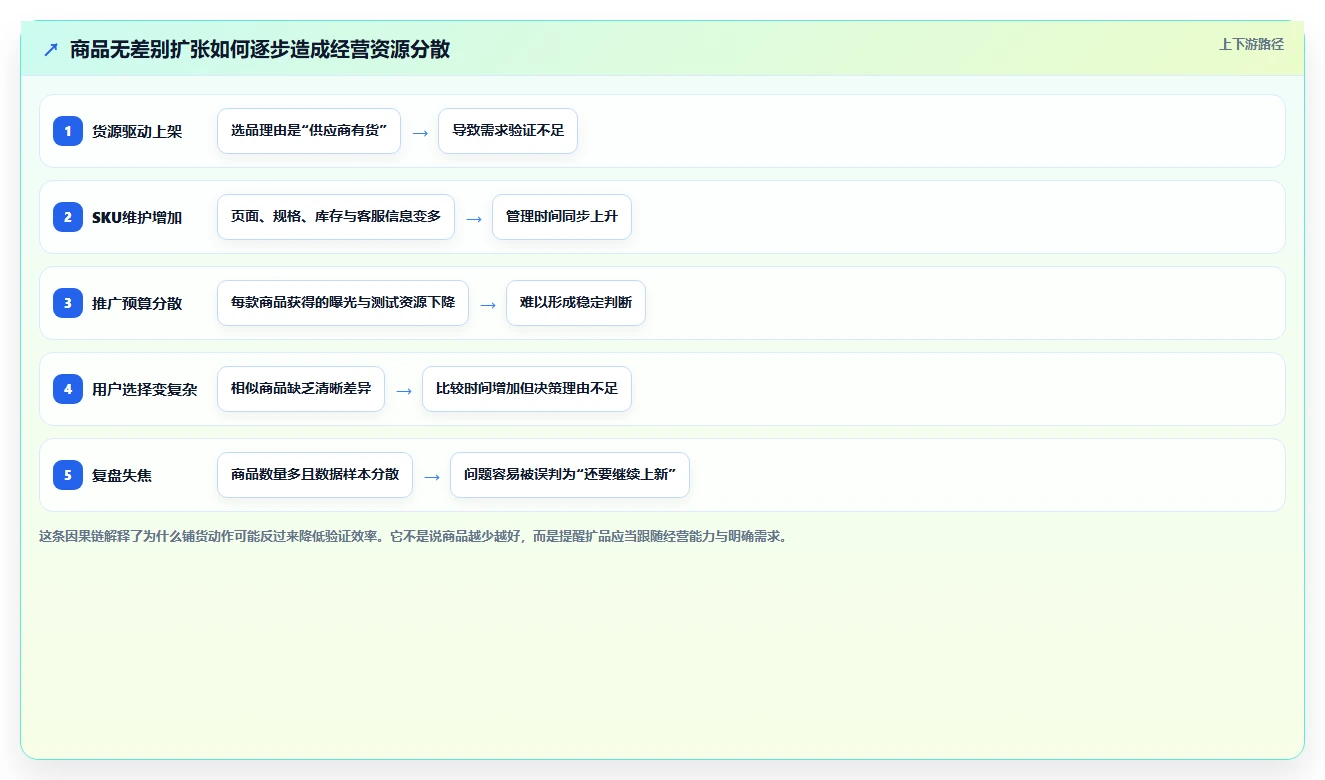
Task: Click the 管理时间同步上升 chip
Action: coord(562,217)
